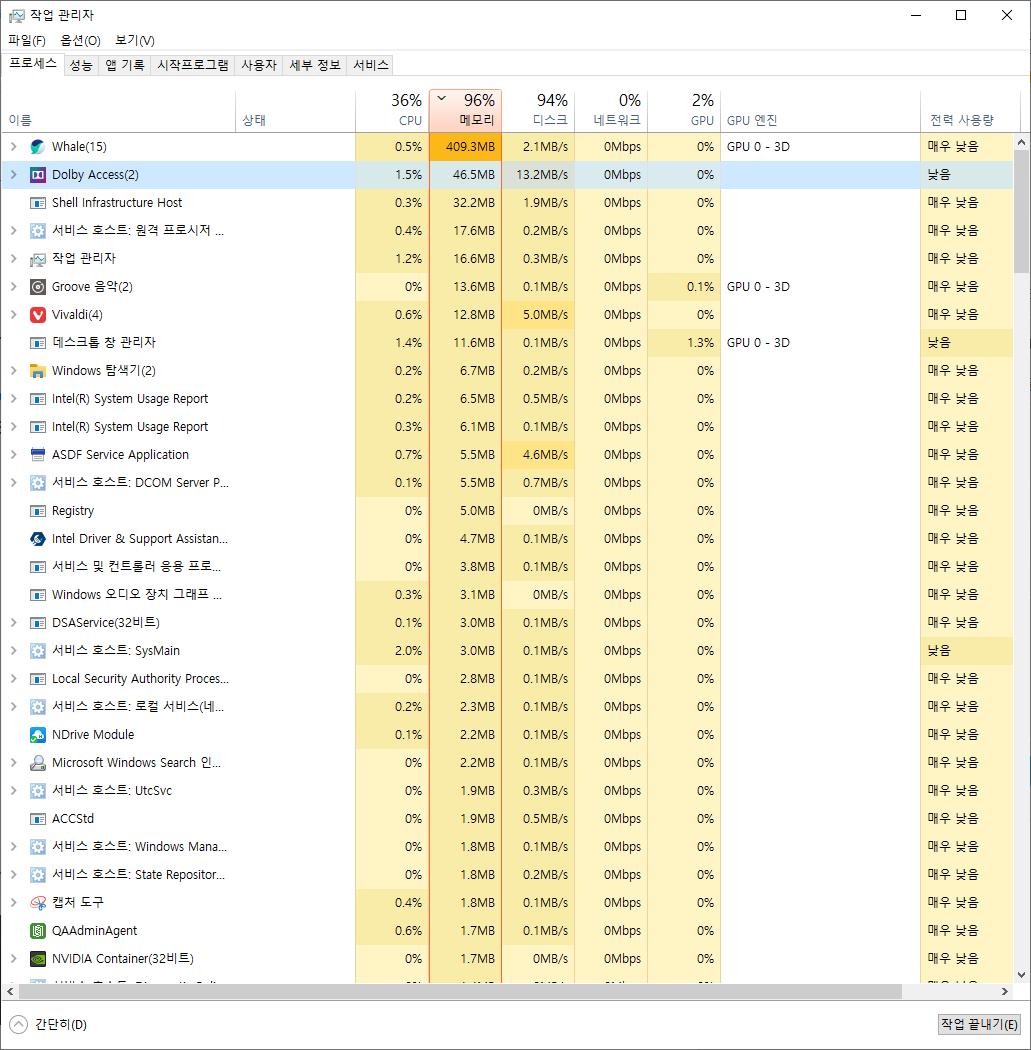1031x1050 pixels.
Task: Expand the 서비스 호스트: 원격 프로시저 row
Action: point(13,230)
